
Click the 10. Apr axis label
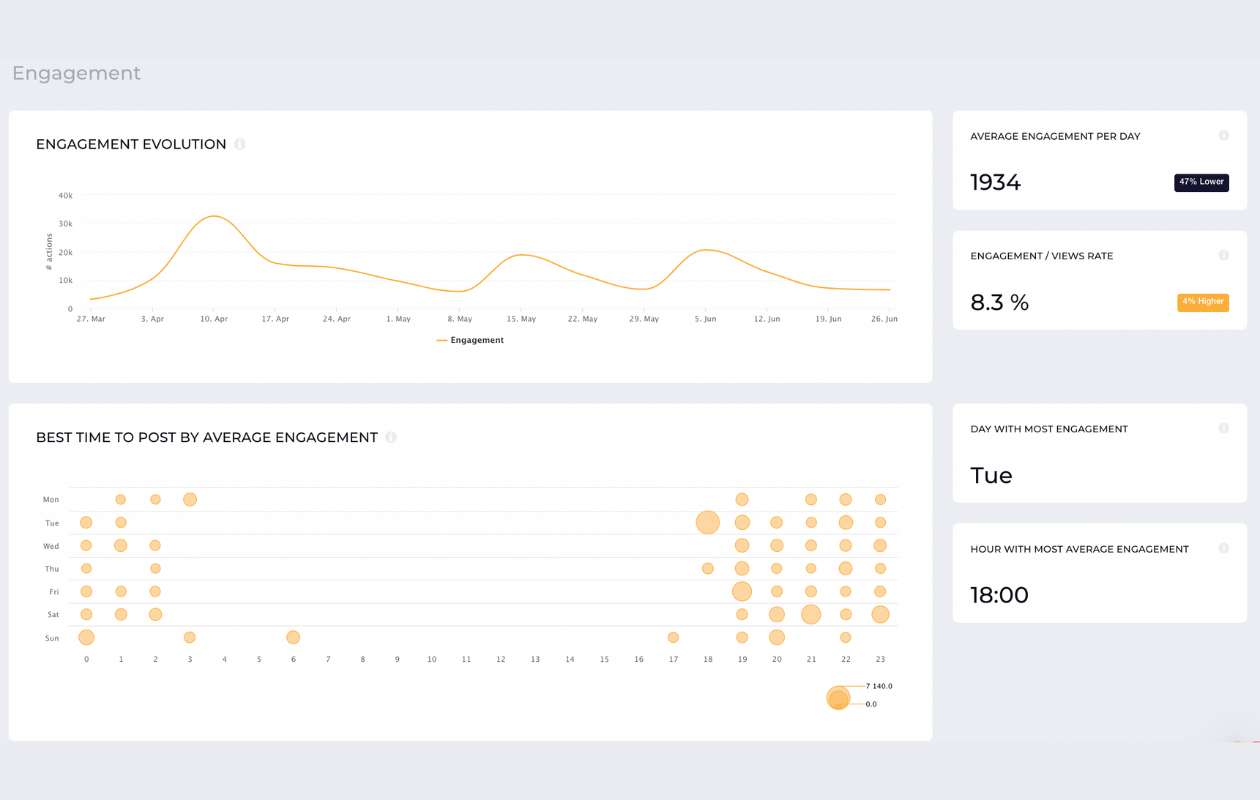point(214,319)
